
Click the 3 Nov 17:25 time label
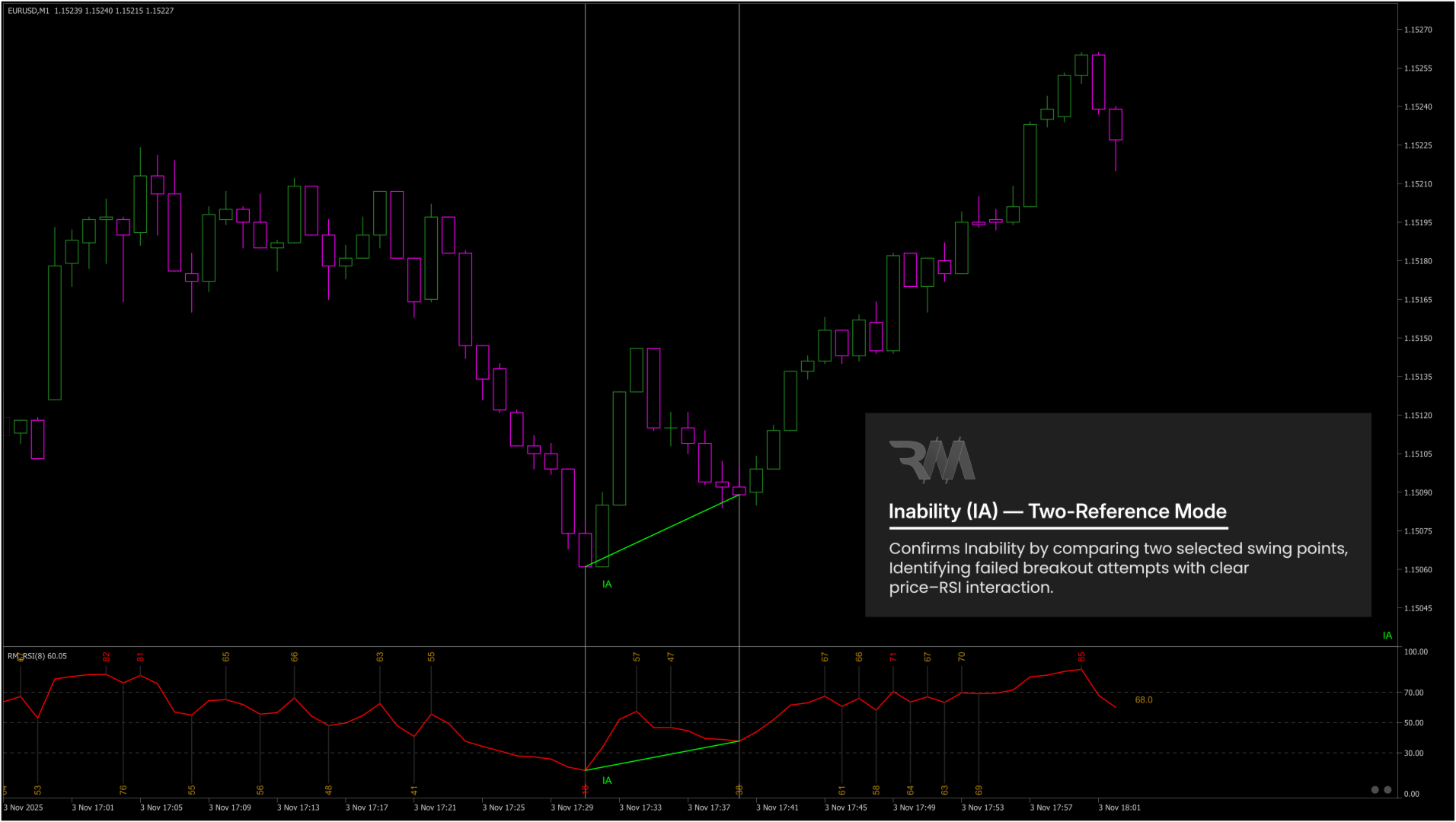coord(503,808)
